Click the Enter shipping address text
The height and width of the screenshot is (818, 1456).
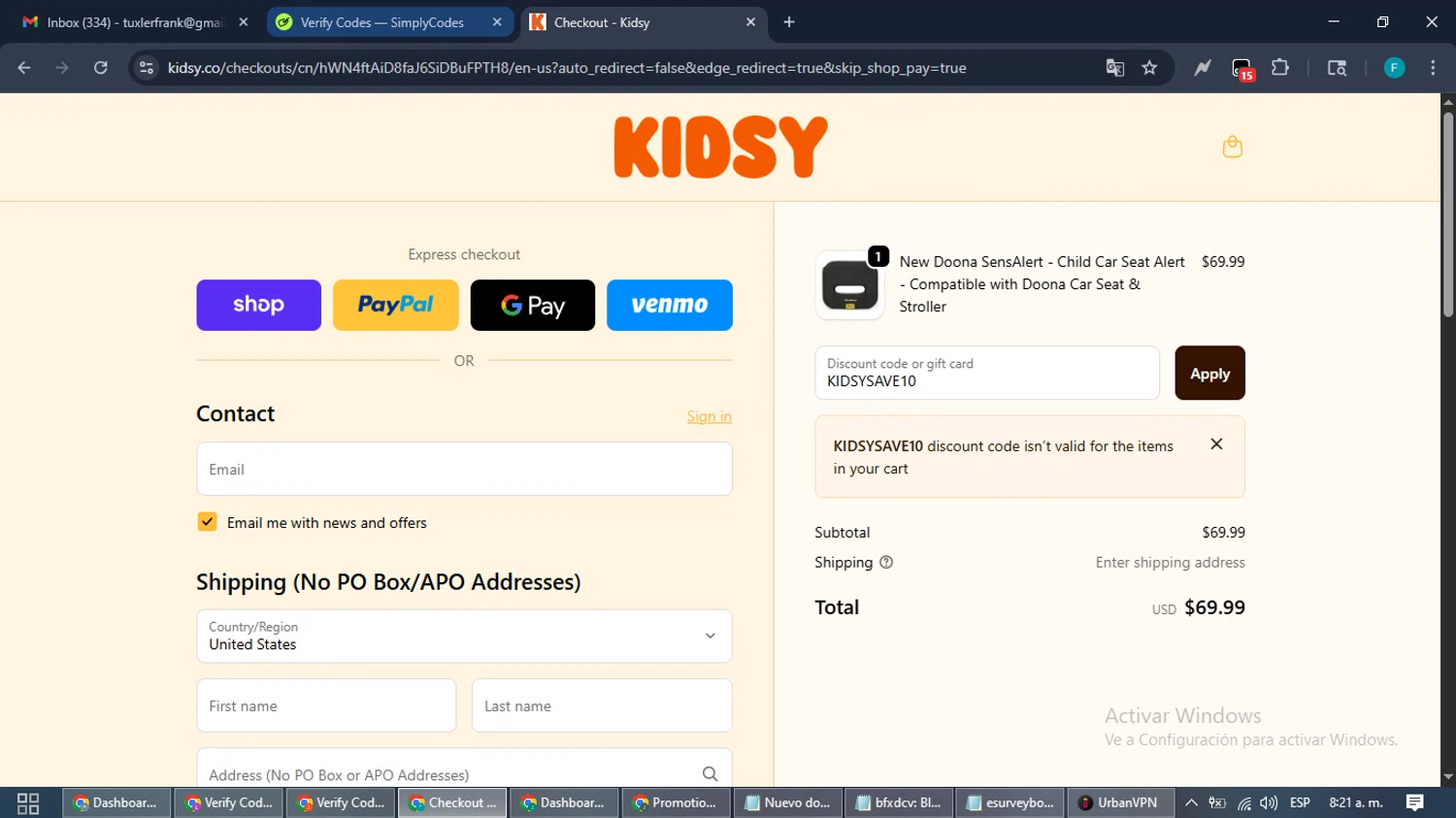[x=1170, y=562]
